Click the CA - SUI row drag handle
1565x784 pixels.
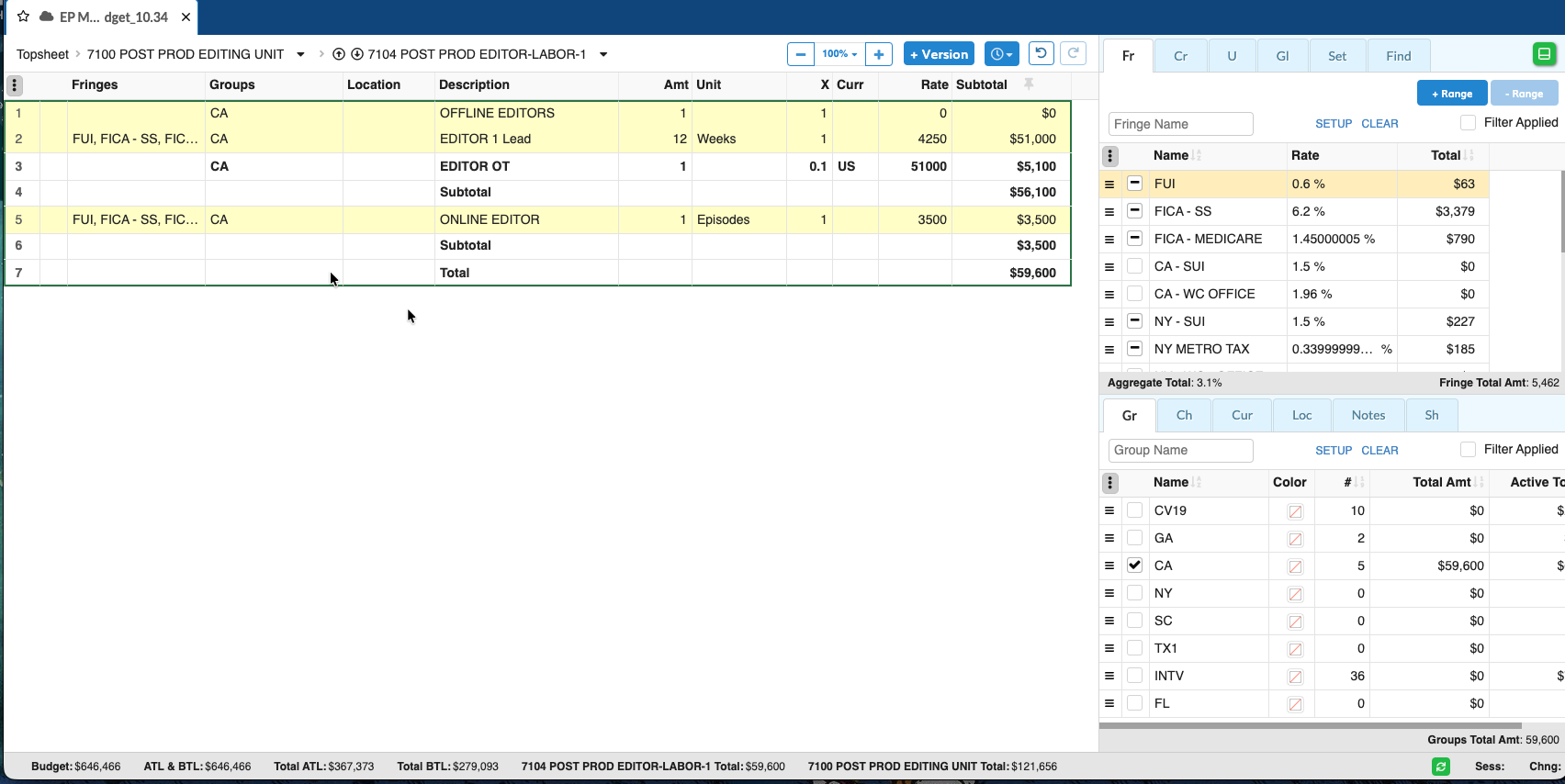[x=1109, y=267]
